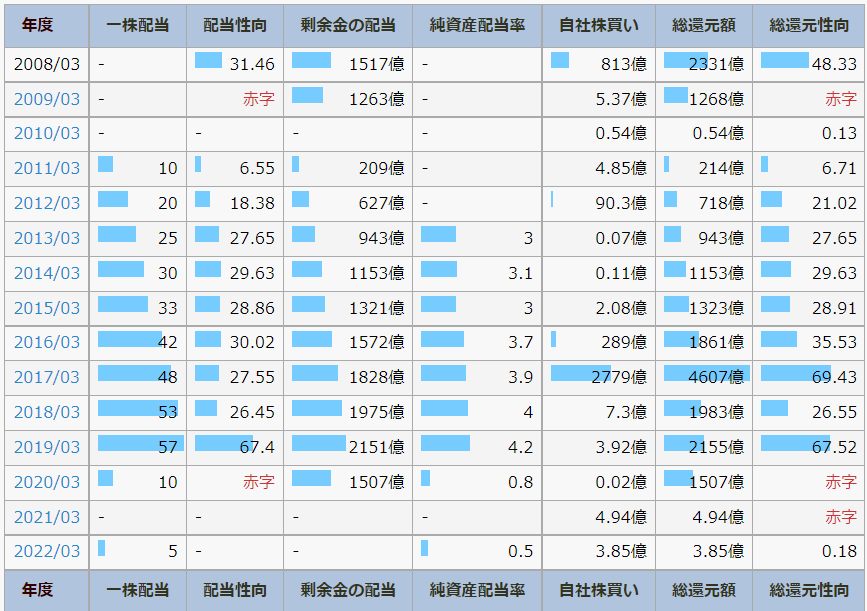Select the buyback value 0.07億

tap(621, 238)
